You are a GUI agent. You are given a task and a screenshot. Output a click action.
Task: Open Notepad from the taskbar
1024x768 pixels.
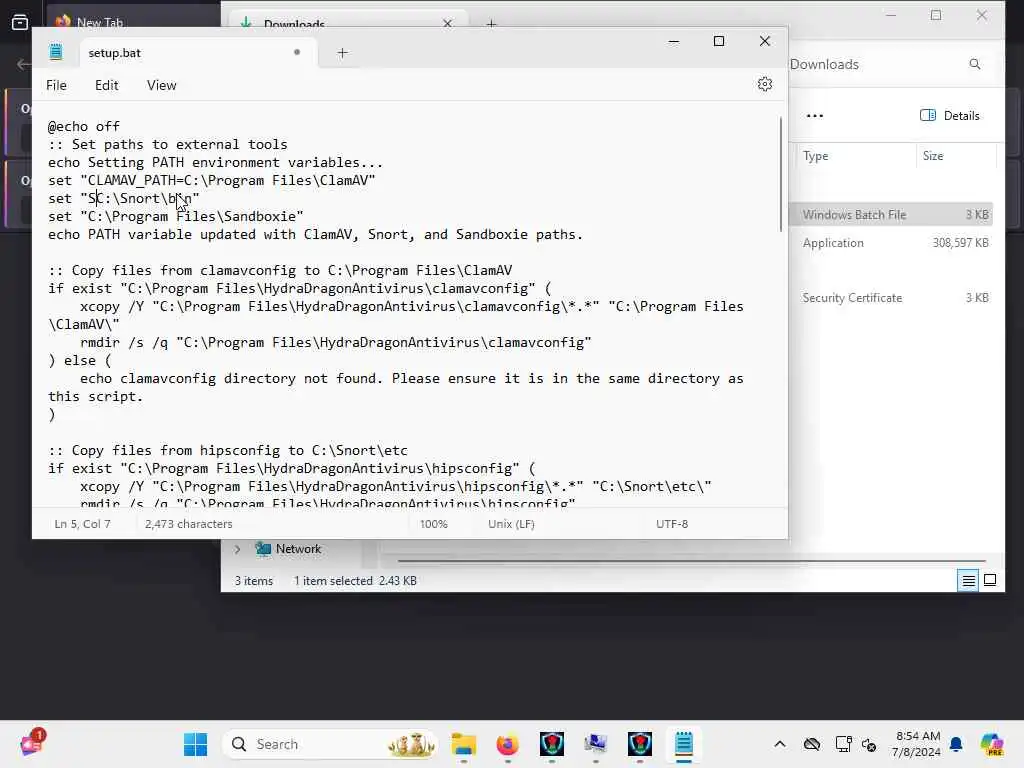point(684,744)
